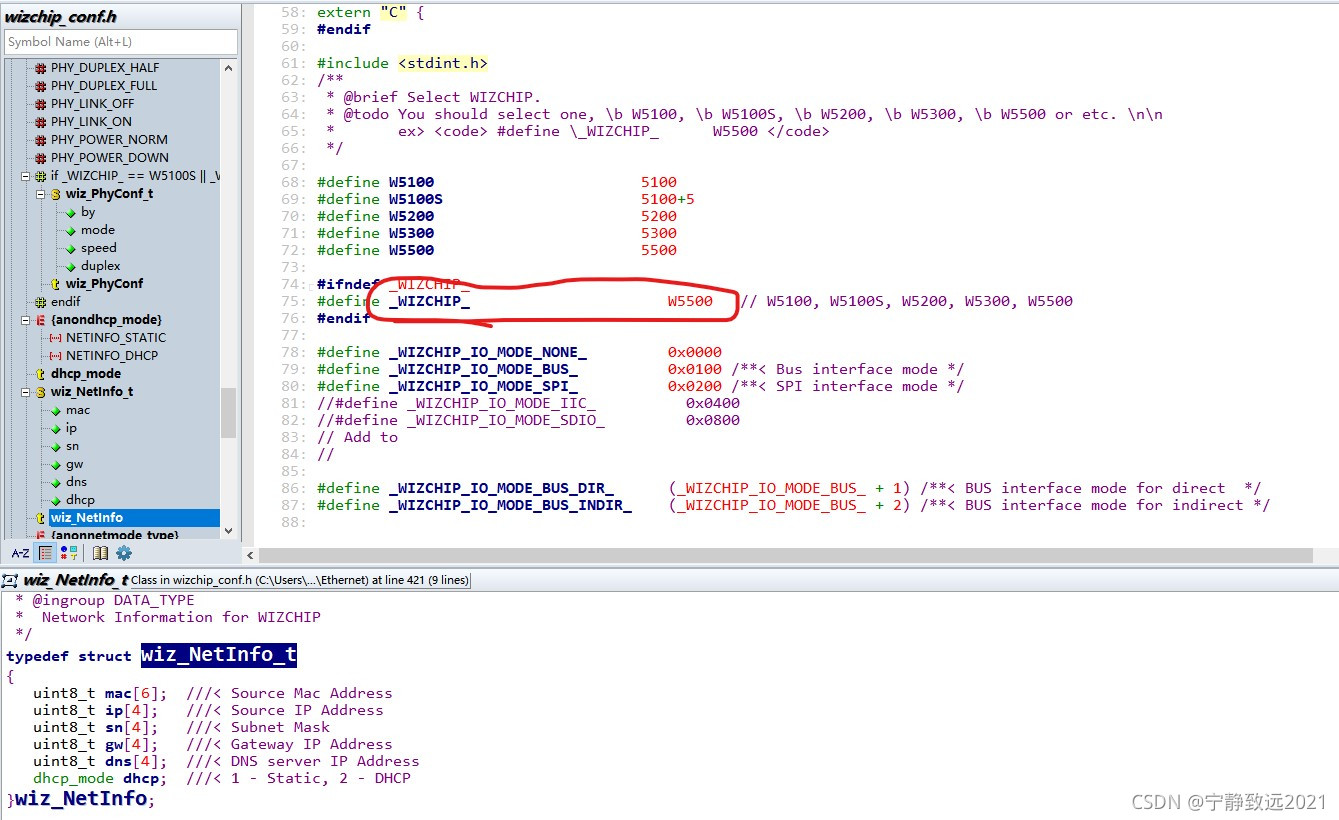Click the enum icon of {anondhcp_mode}

click(x=41, y=320)
